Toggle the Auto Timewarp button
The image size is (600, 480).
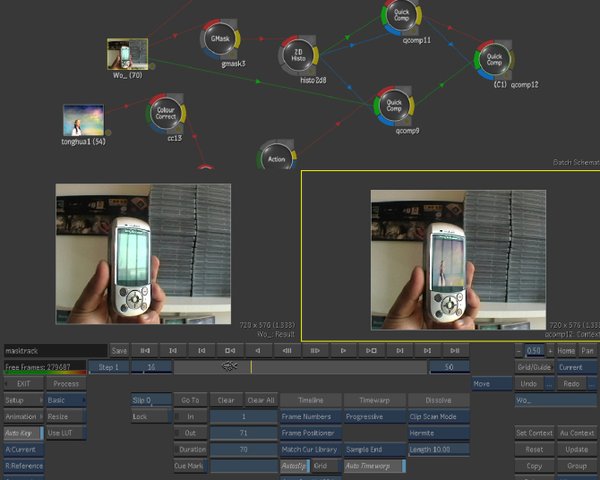point(374,466)
